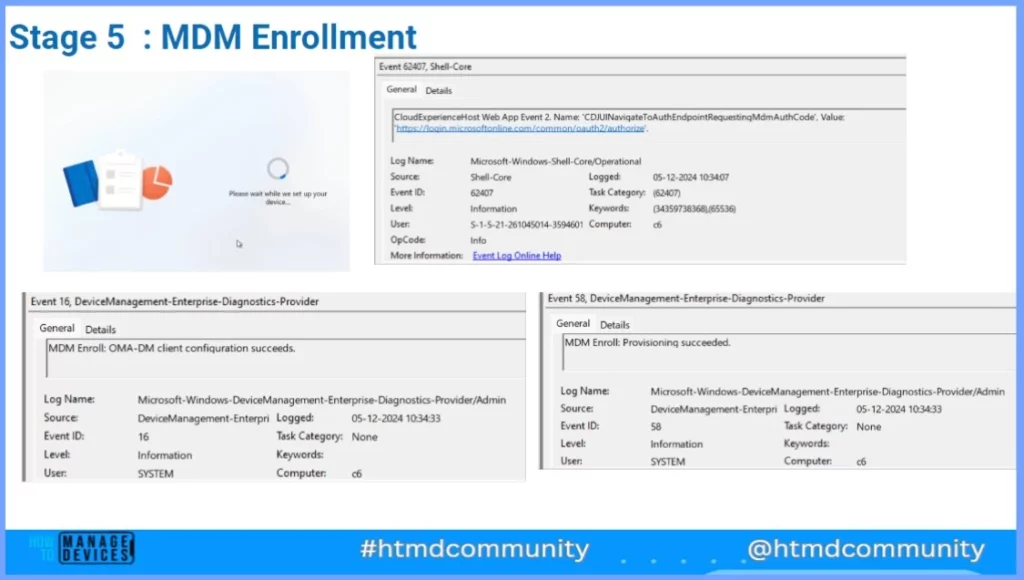Select Level 'Information' in Event 58

click(x=677, y=444)
